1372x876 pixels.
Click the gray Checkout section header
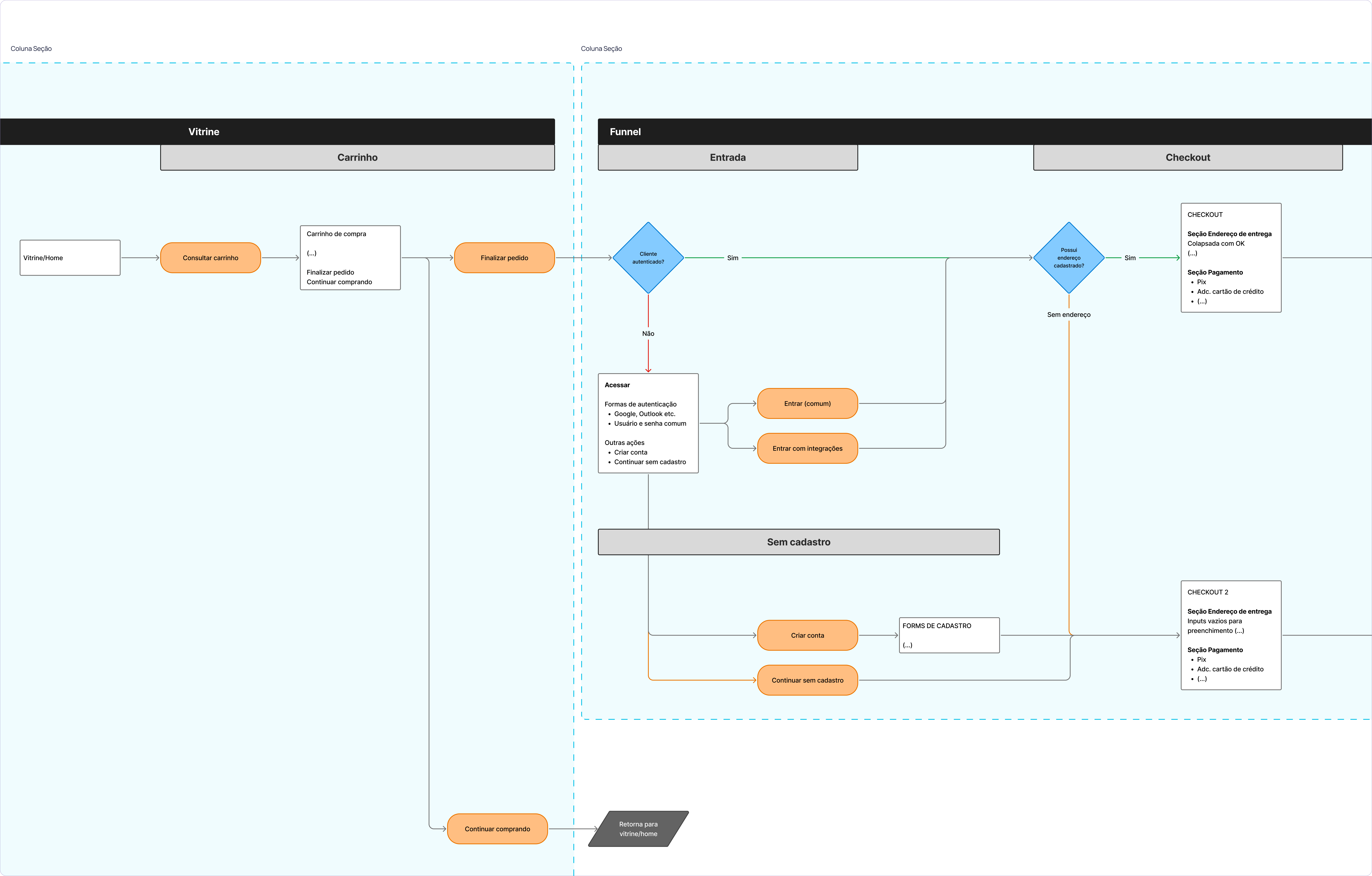pos(1188,157)
